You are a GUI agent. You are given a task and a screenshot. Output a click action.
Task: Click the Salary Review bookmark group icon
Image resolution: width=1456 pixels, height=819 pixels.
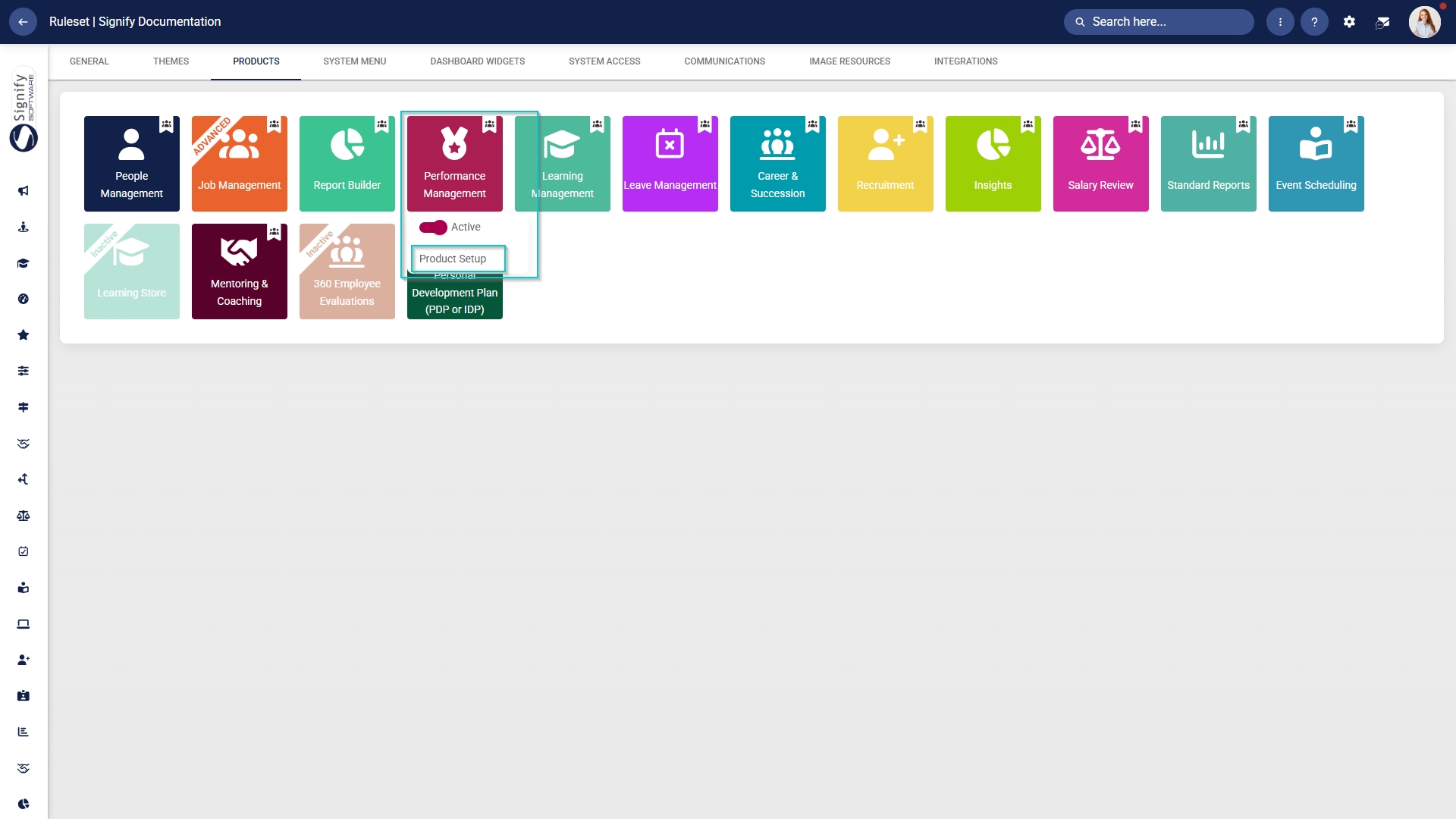(x=1136, y=124)
